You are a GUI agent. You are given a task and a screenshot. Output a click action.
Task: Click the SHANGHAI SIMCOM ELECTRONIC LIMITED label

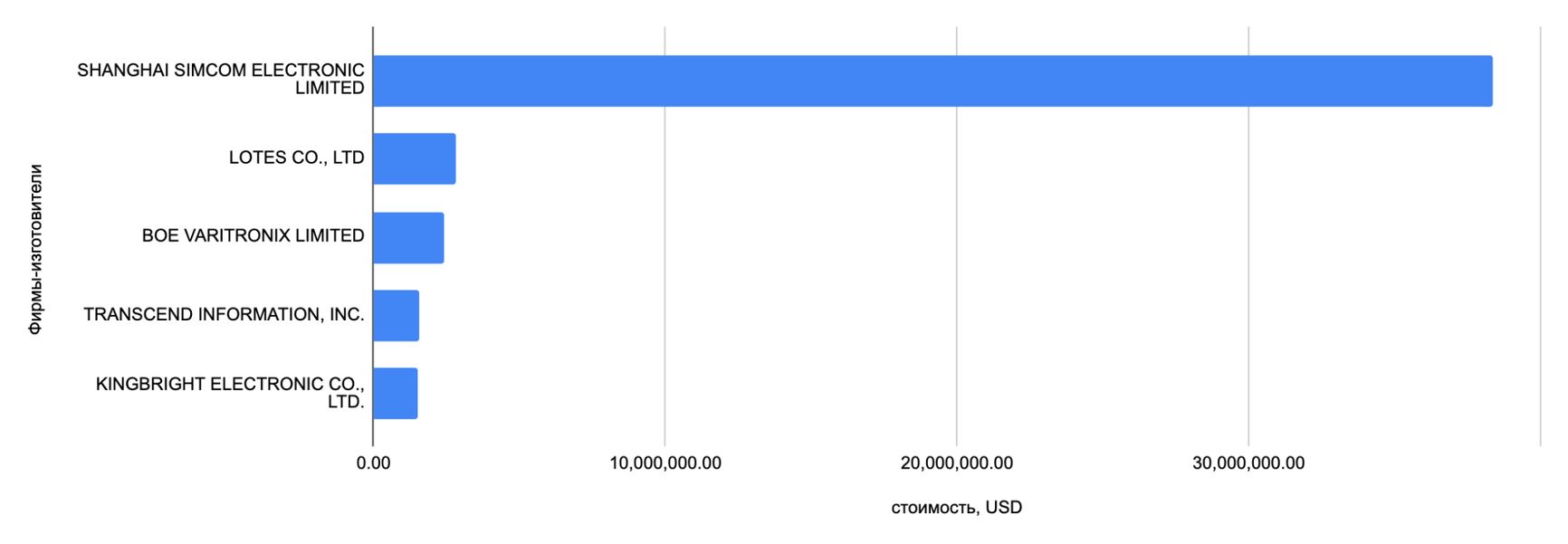pyautogui.click(x=221, y=79)
